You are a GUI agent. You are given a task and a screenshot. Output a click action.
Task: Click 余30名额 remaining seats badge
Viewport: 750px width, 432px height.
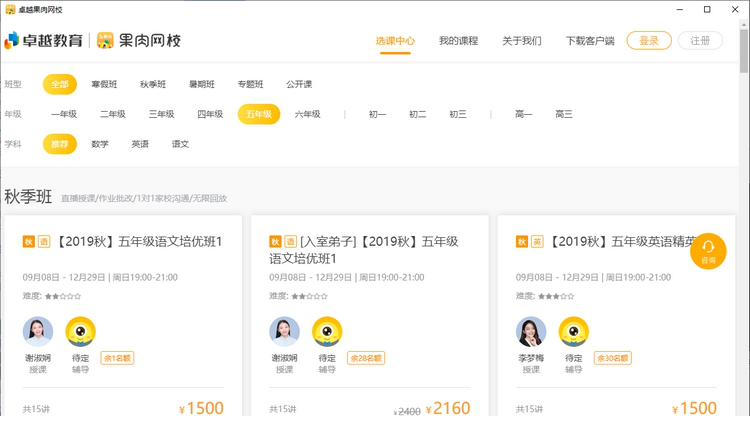(613, 358)
